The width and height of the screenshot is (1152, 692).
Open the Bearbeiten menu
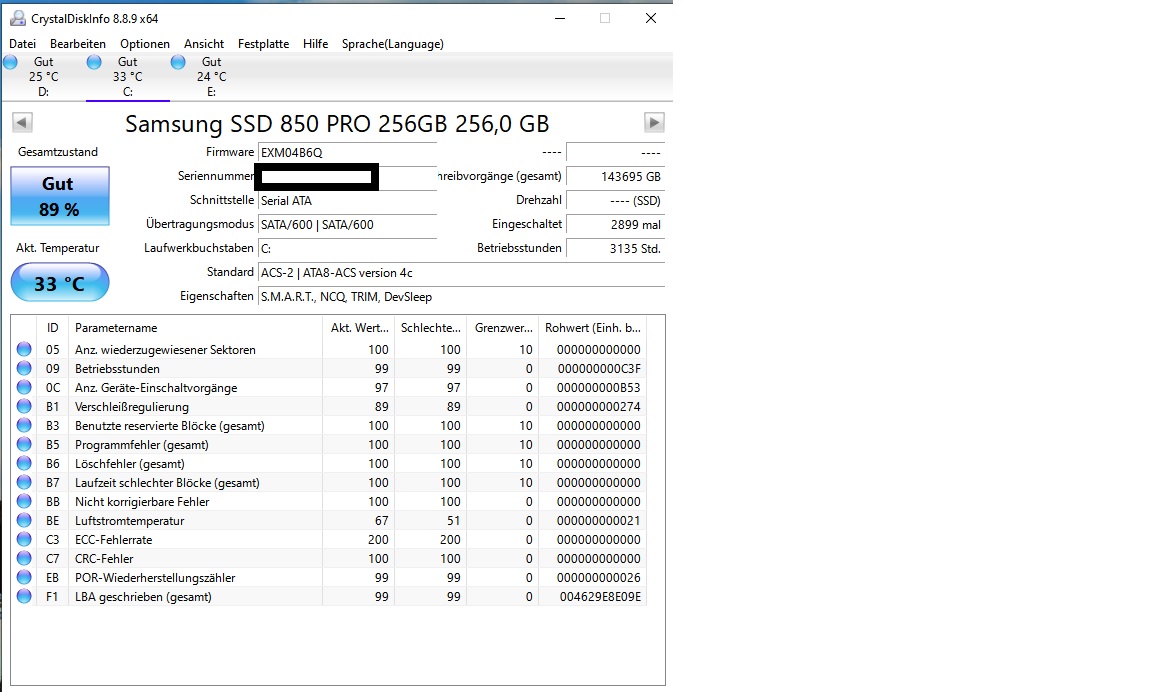[x=78, y=44]
